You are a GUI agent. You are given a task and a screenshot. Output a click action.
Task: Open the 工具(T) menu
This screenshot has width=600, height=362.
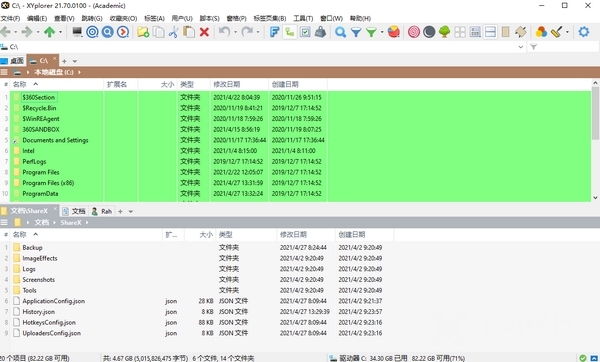(x=303, y=18)
